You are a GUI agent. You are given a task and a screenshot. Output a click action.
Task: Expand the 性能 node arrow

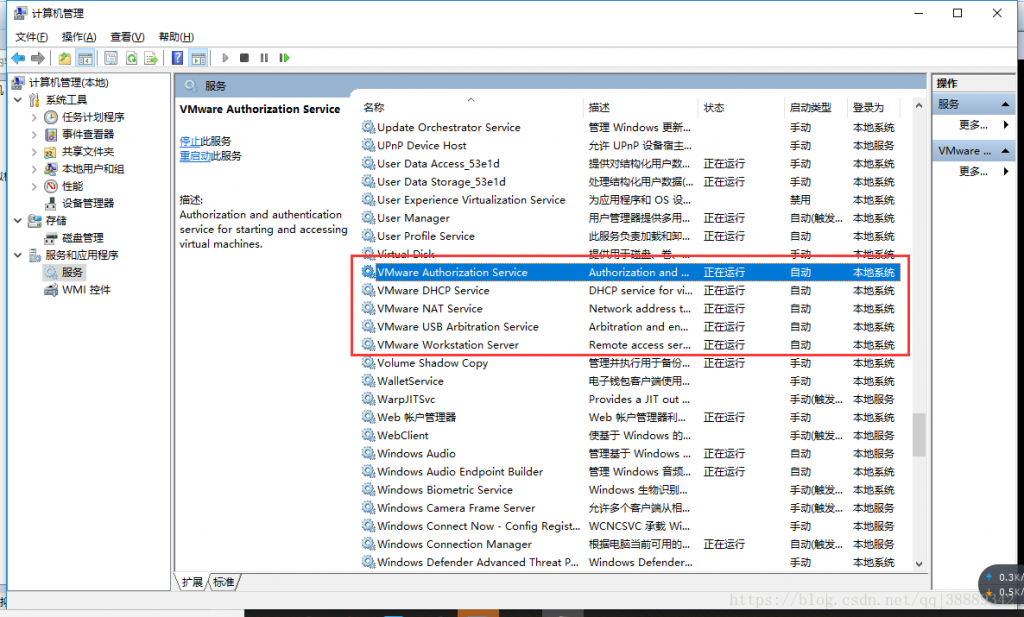pos(34,186)
